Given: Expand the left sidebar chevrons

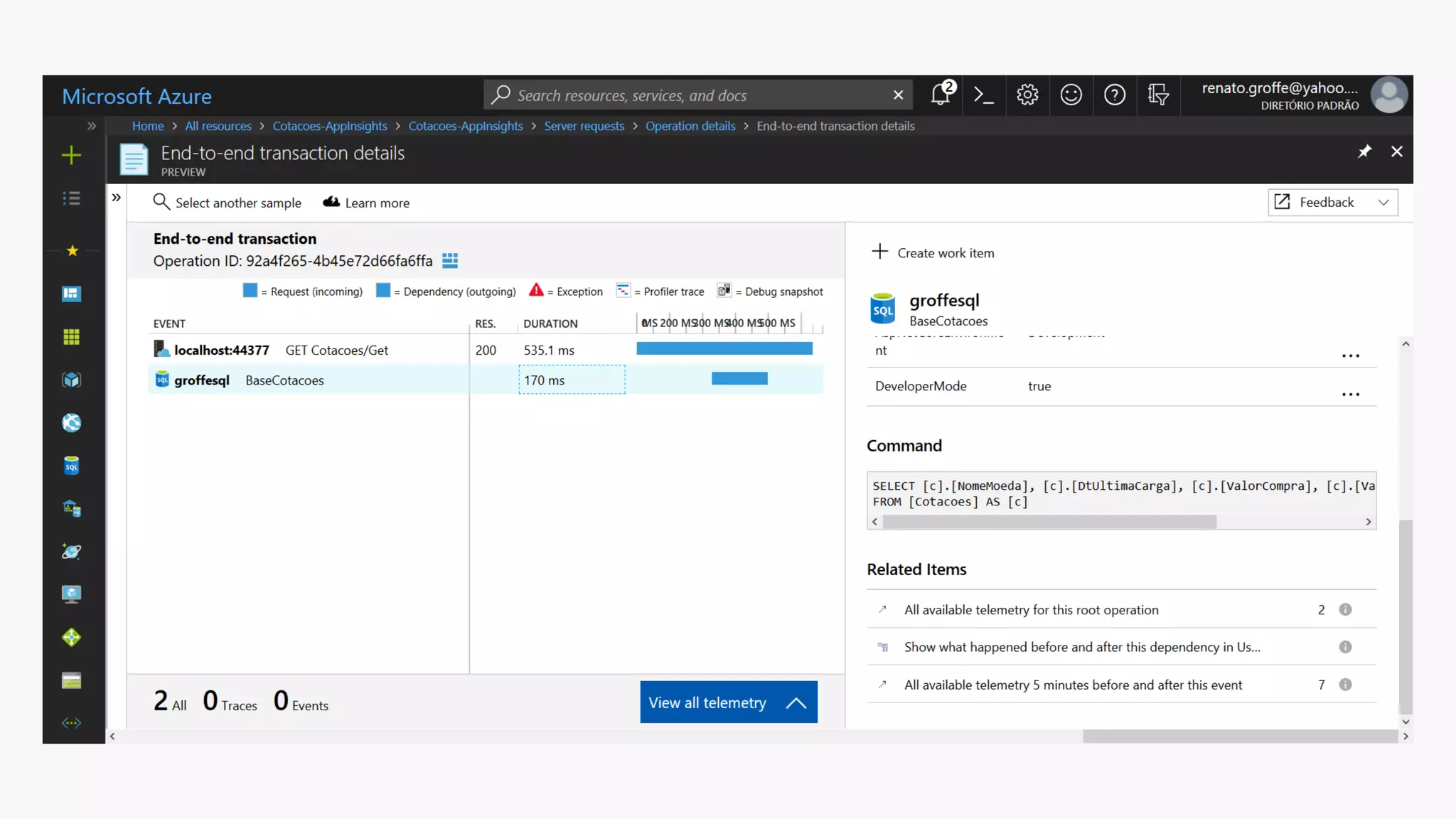Looking at the screenshot, I should click(92, 126).
